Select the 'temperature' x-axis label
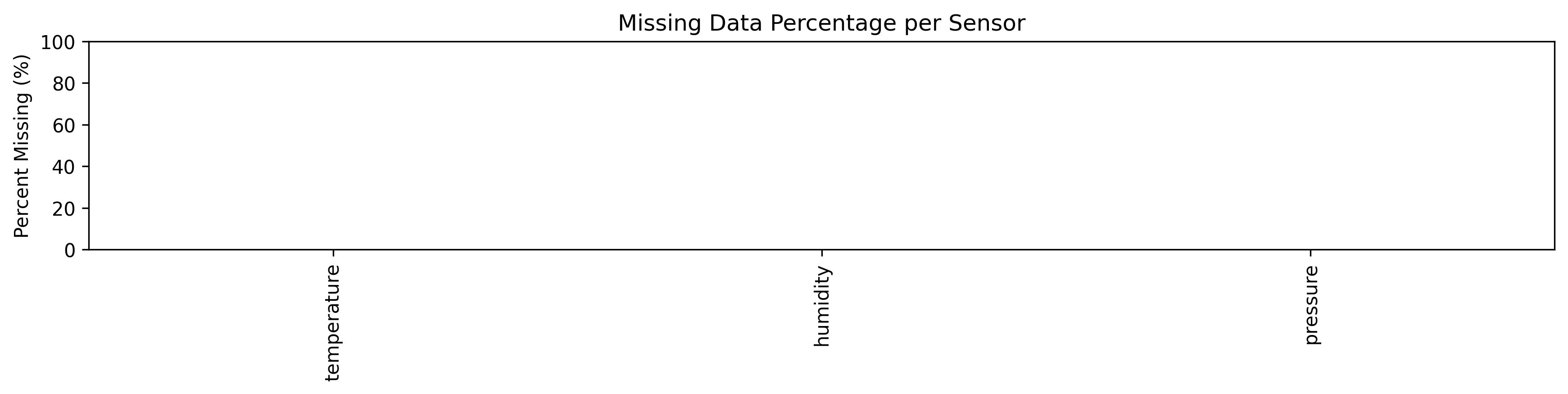1568x394 pixels. (x=332, y=323)
